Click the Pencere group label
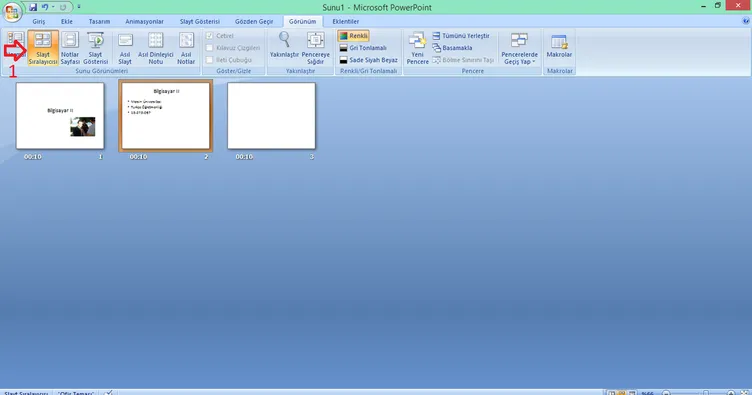This screenshot has width=752, height=395. (x=472, y=71)
